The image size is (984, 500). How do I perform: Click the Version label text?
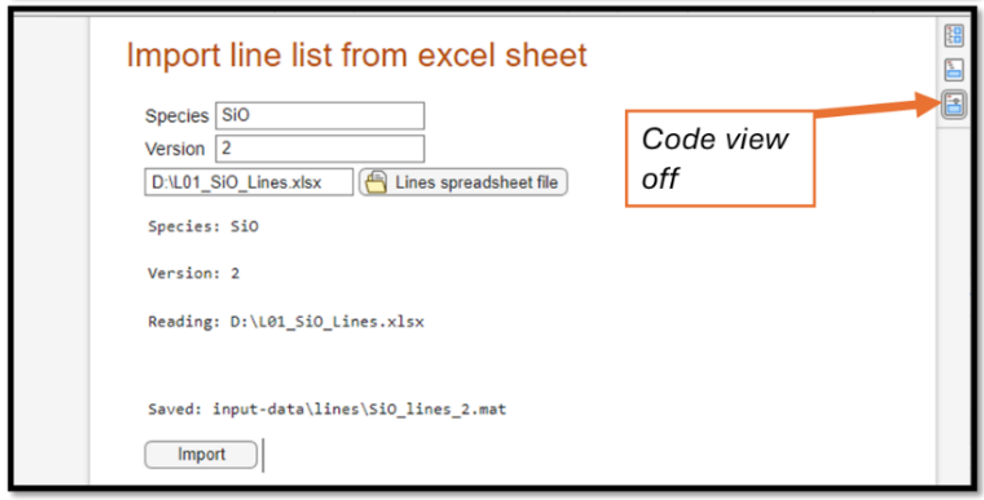(175, 149)
